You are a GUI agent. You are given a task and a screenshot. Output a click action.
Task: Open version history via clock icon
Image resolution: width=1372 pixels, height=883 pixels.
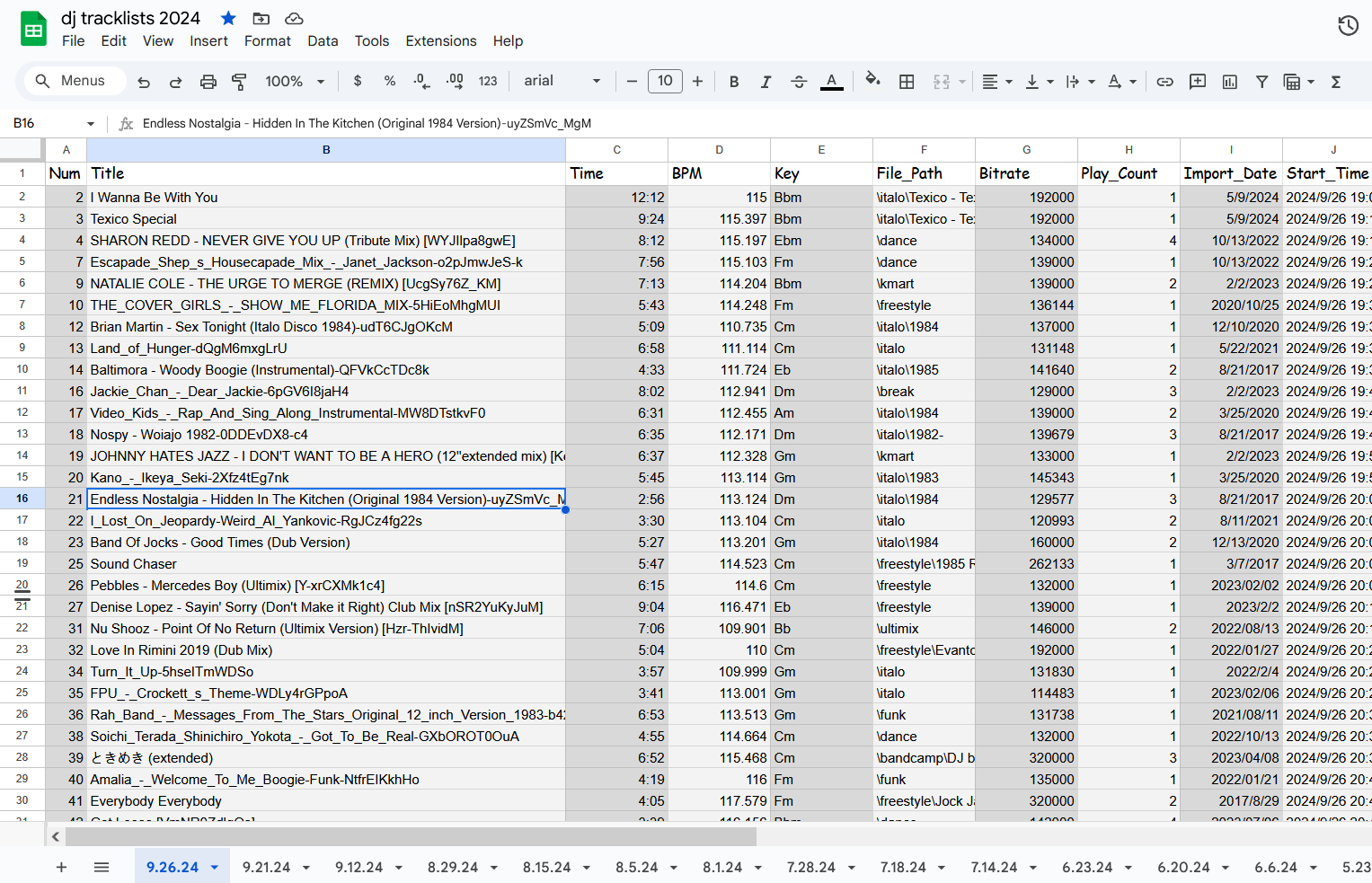point(1348,25)
